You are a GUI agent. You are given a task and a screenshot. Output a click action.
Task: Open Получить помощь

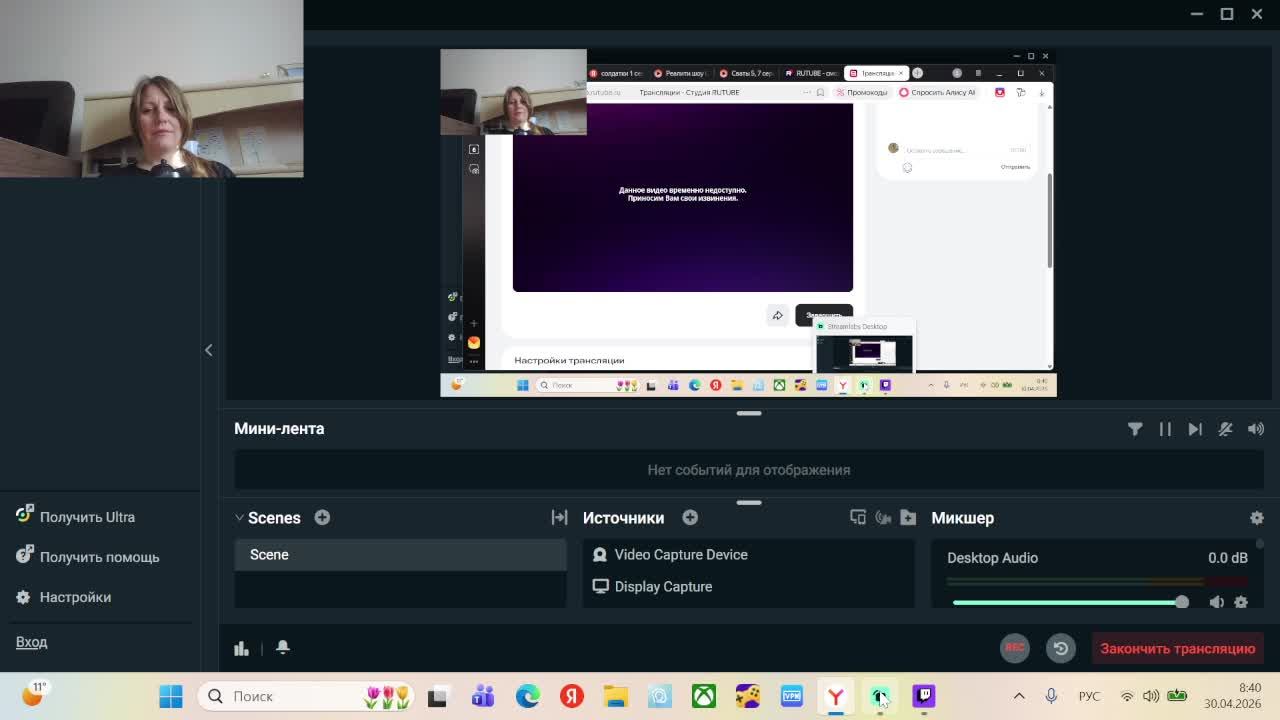87,557
